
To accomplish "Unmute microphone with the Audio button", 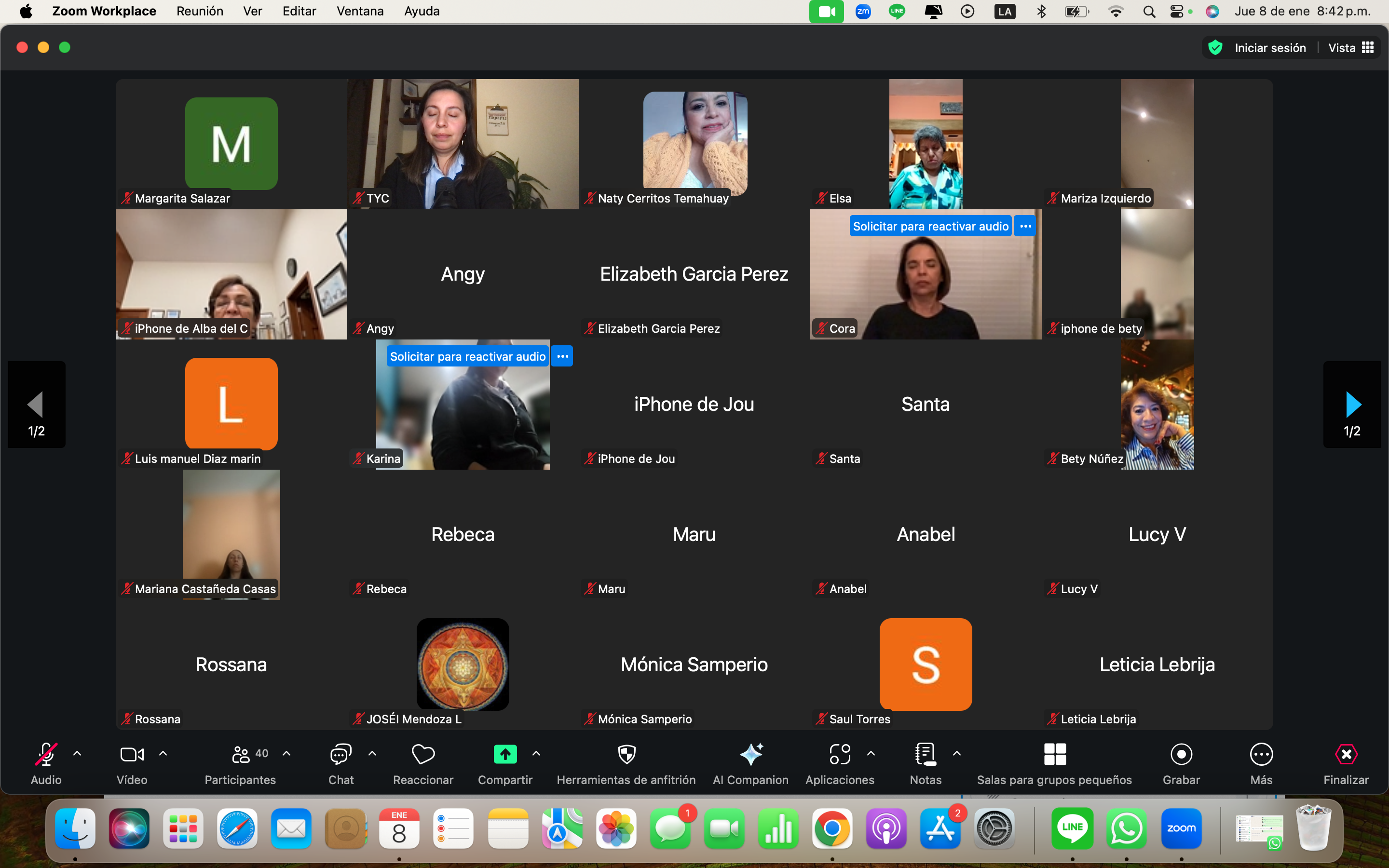I will tap(46, 754).
